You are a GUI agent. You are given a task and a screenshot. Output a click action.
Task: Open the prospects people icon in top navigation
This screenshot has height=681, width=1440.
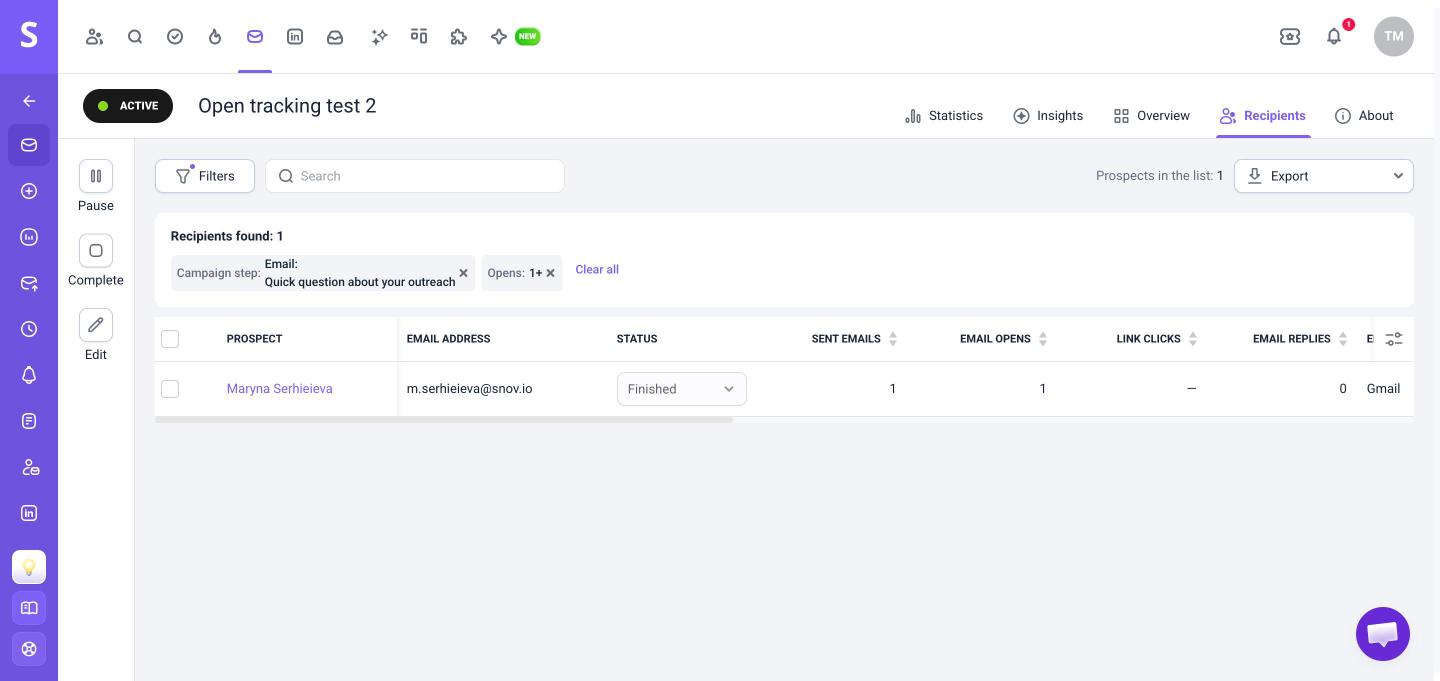[95, 37]
